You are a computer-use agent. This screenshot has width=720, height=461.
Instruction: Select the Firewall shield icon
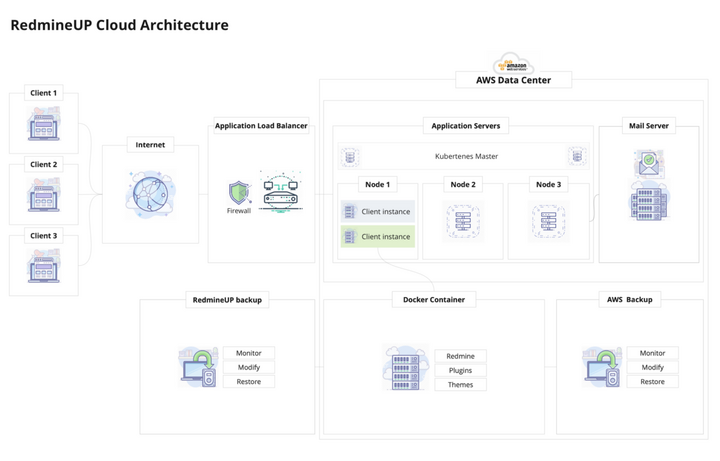pyautogui.click(x=239, y=193)
